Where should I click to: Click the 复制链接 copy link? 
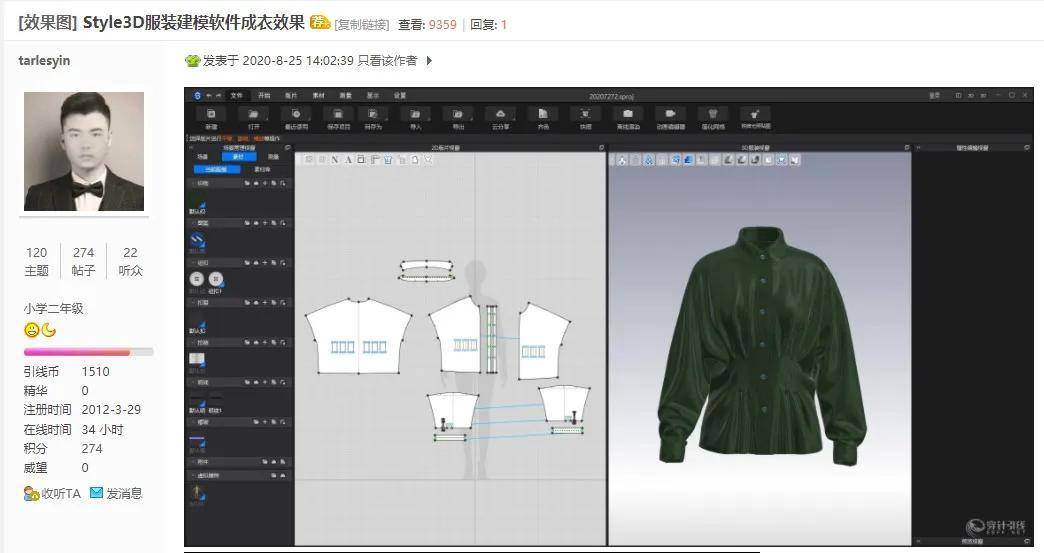tap(362, 25)
